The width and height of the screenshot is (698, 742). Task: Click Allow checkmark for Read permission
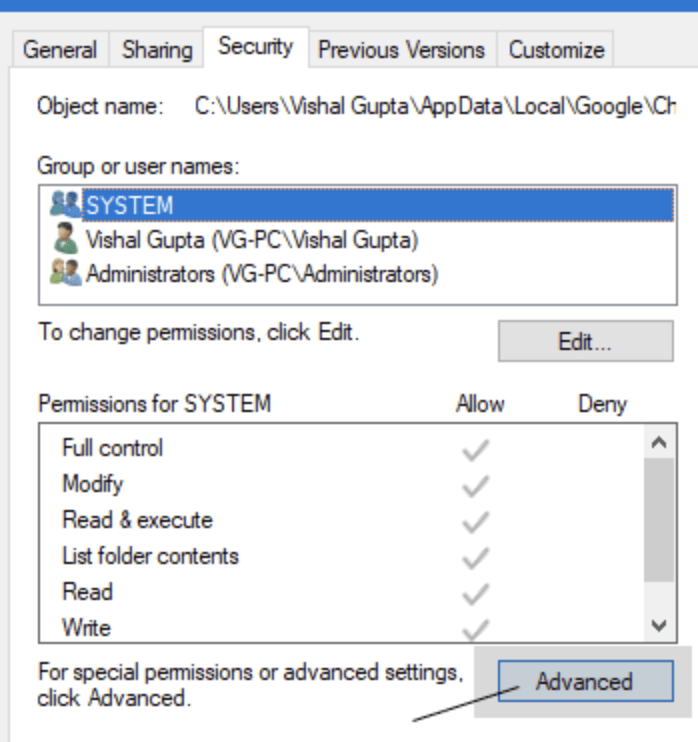(x=476, y=594)
